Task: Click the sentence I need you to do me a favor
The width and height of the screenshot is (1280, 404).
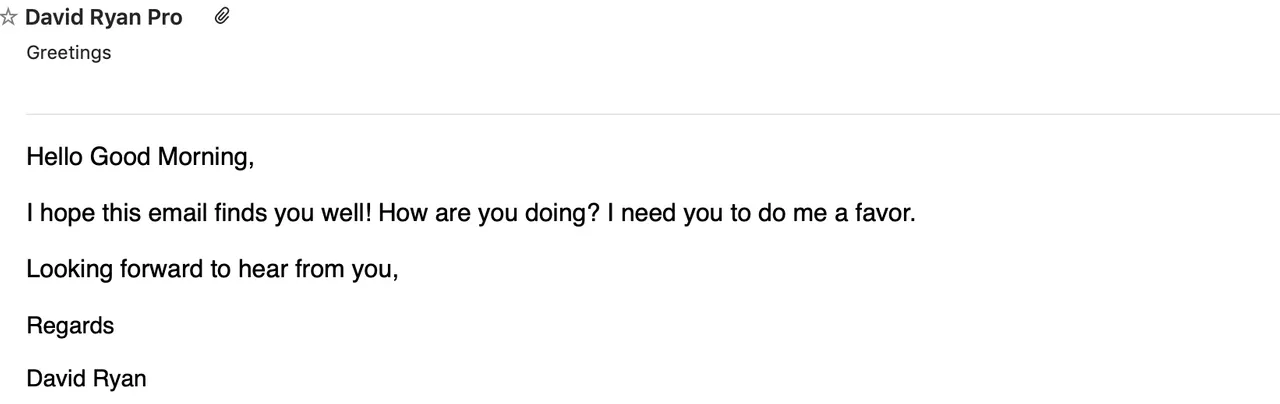Action: [x=761, y=214]
